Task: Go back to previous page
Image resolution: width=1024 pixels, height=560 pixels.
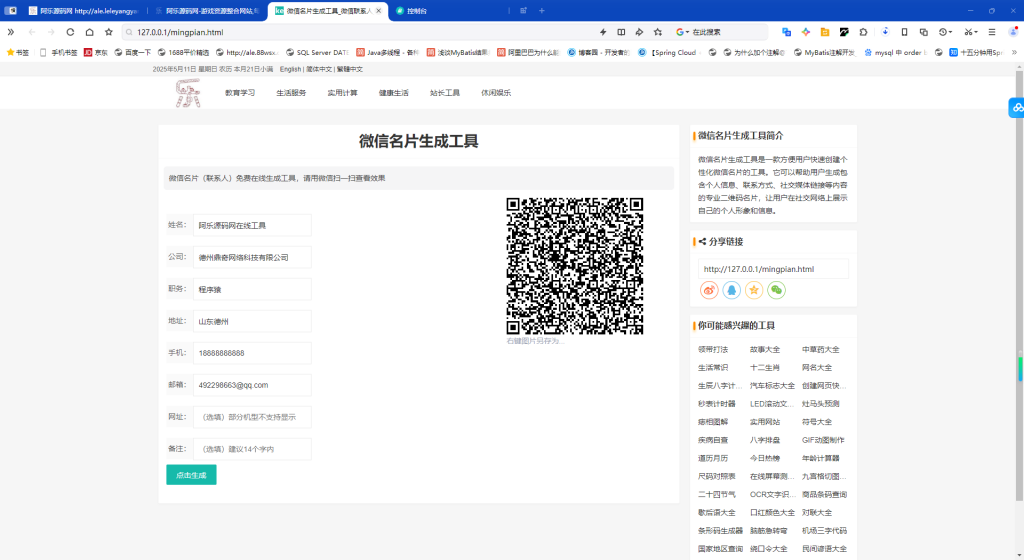Action: coord(31,32)
